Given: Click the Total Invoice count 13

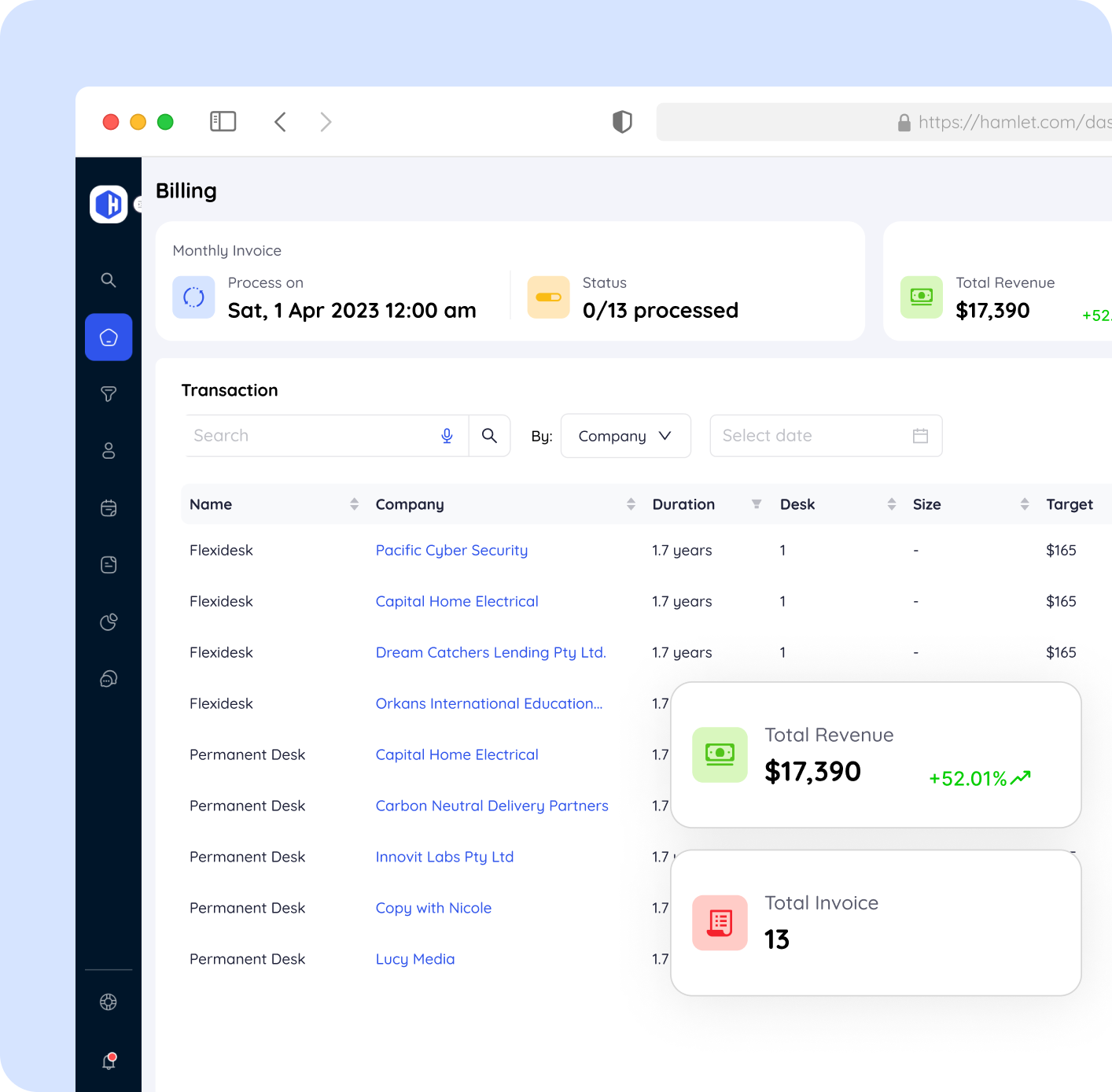Looking at the screenshot, I should [x=777, y=939].
